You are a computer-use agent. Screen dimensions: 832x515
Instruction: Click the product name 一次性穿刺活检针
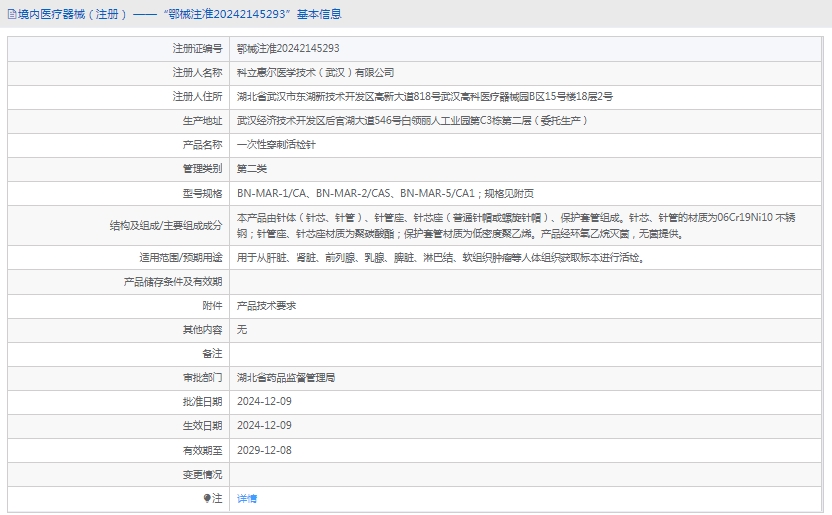(x=276, y=144)
